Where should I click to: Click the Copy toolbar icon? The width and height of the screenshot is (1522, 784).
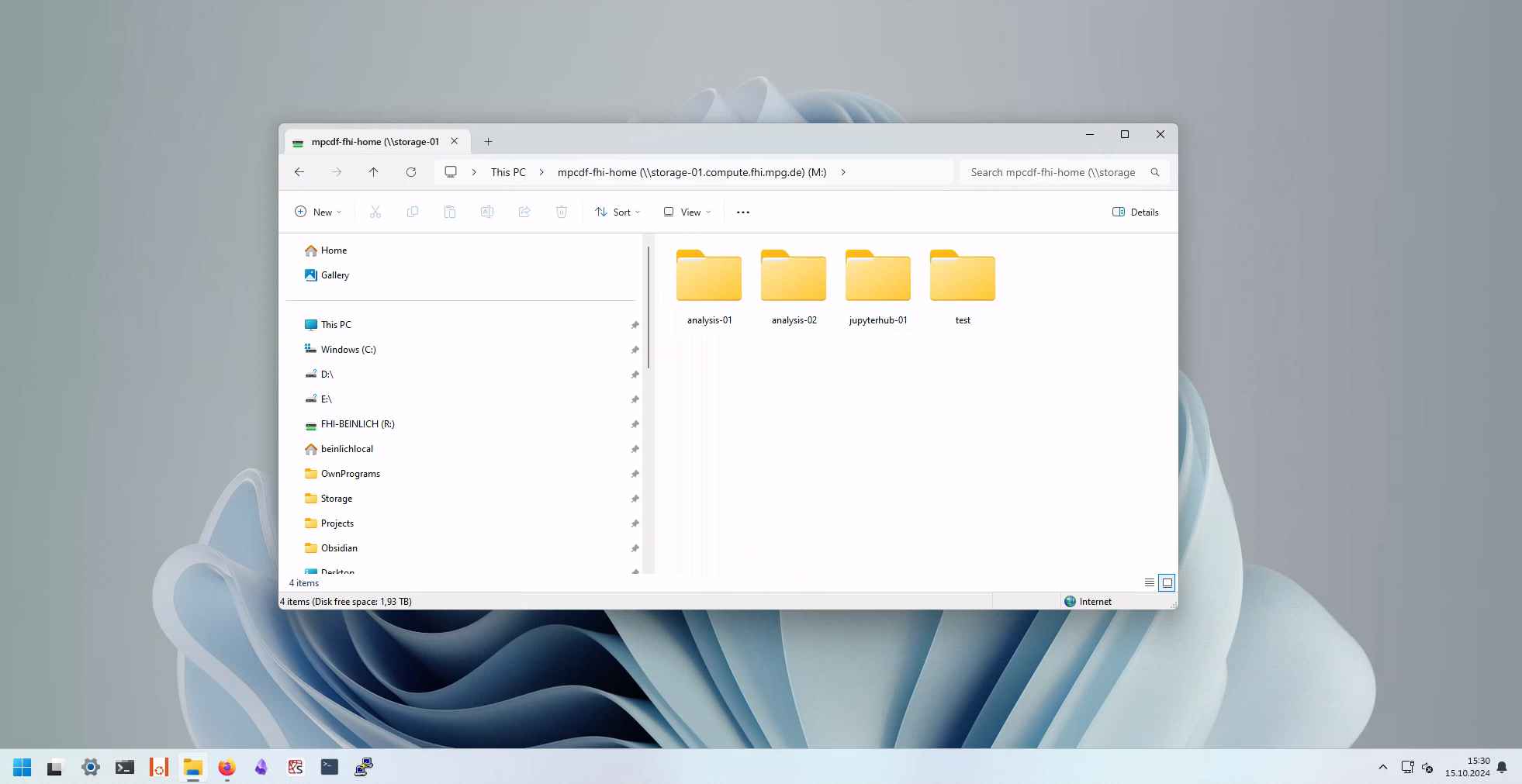coord(413,212)
